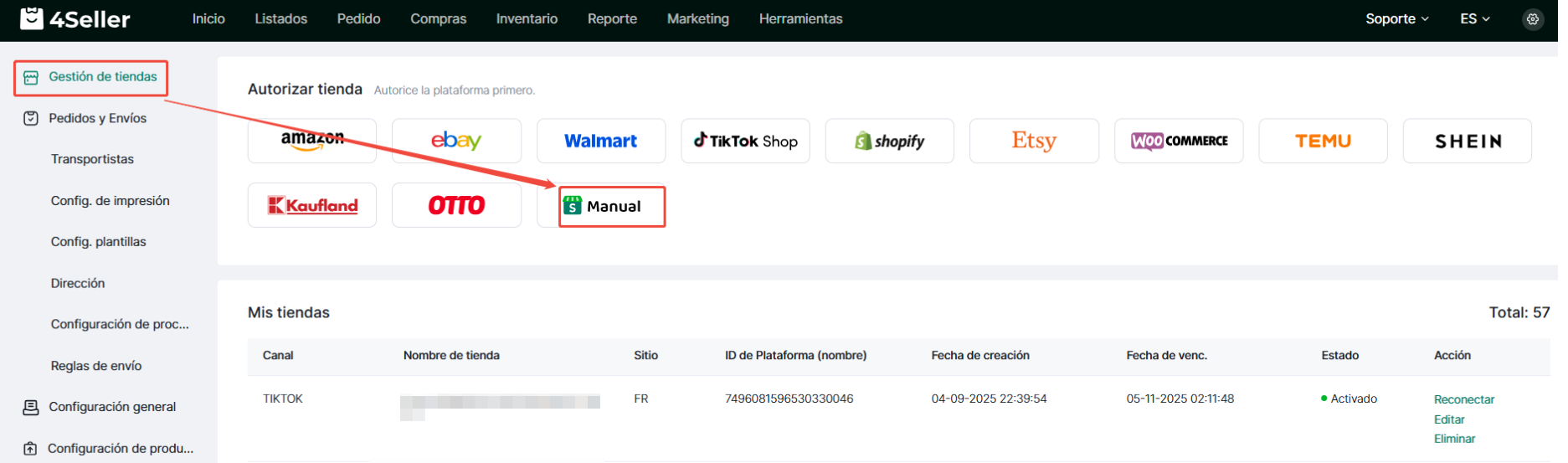Click the FR site cell
Image resolution: width=1568 pixels, height=463 pixels.
pyautogui.click(x=640, y=399)
